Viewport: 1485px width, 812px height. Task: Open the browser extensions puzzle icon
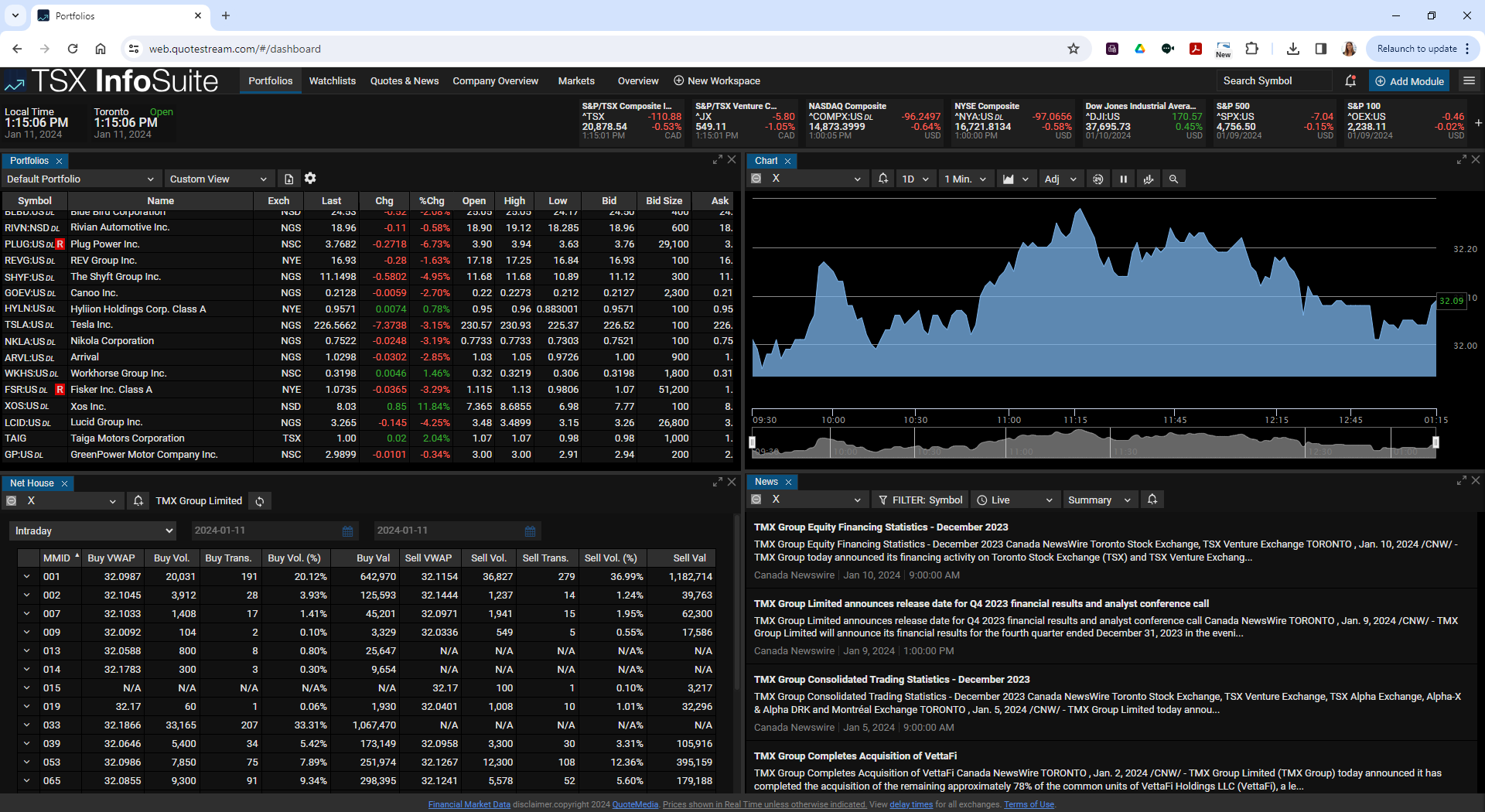click(1252, 49)
